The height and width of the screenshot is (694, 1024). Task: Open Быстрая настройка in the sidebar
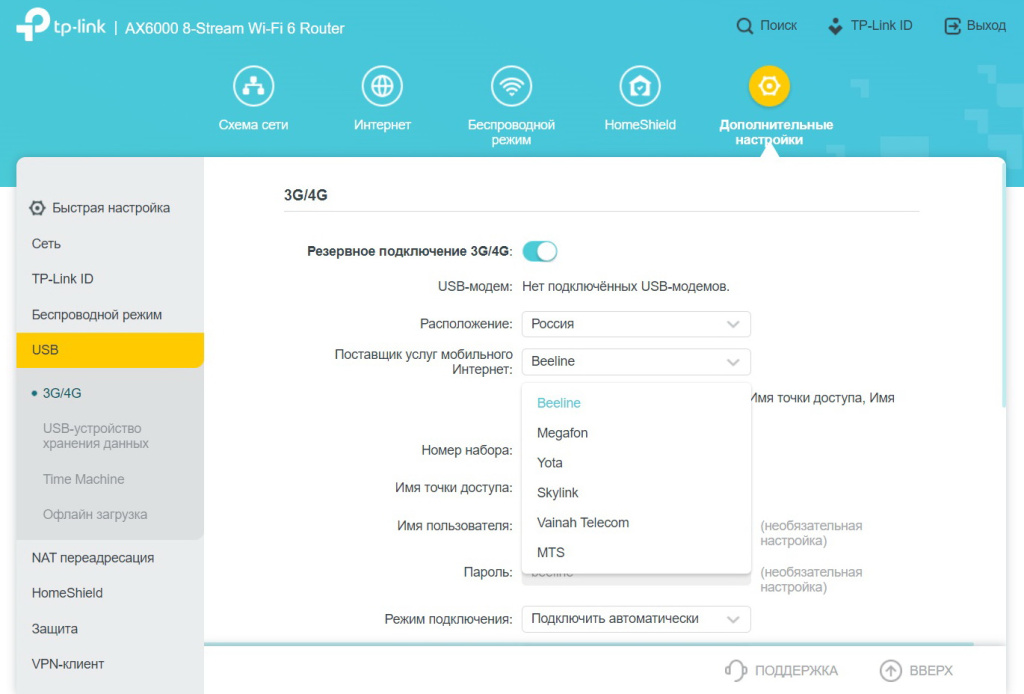click(110, 208)
